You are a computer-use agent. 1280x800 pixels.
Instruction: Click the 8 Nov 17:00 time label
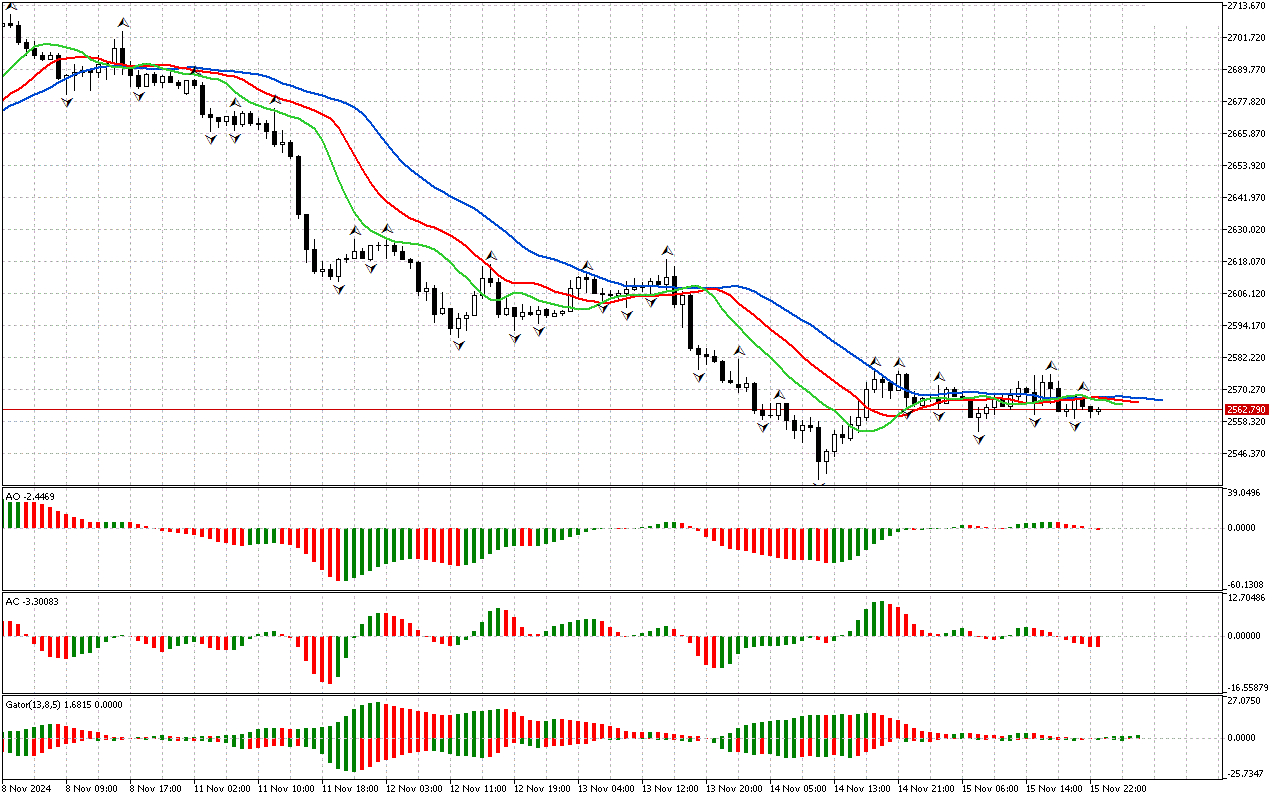click(x=153, y=789)
